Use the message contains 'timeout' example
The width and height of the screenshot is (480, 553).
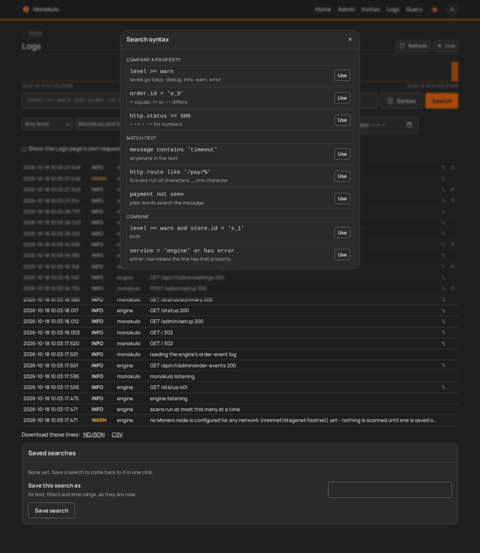(342, 154)
